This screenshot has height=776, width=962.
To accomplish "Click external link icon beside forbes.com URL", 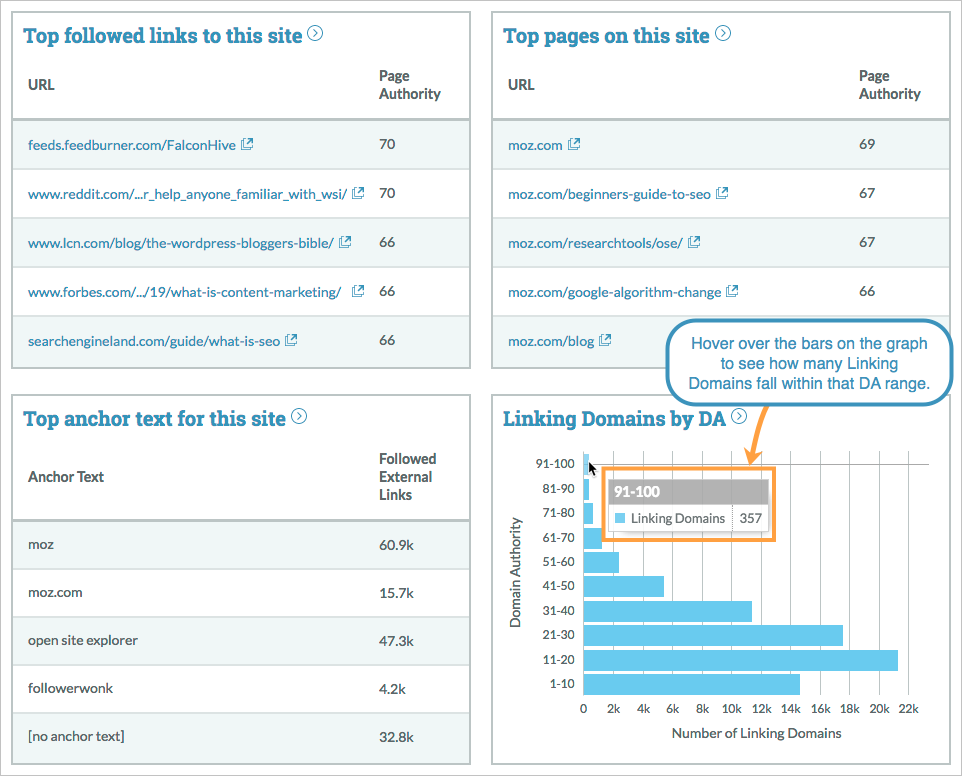I will [x=358, y=291].
